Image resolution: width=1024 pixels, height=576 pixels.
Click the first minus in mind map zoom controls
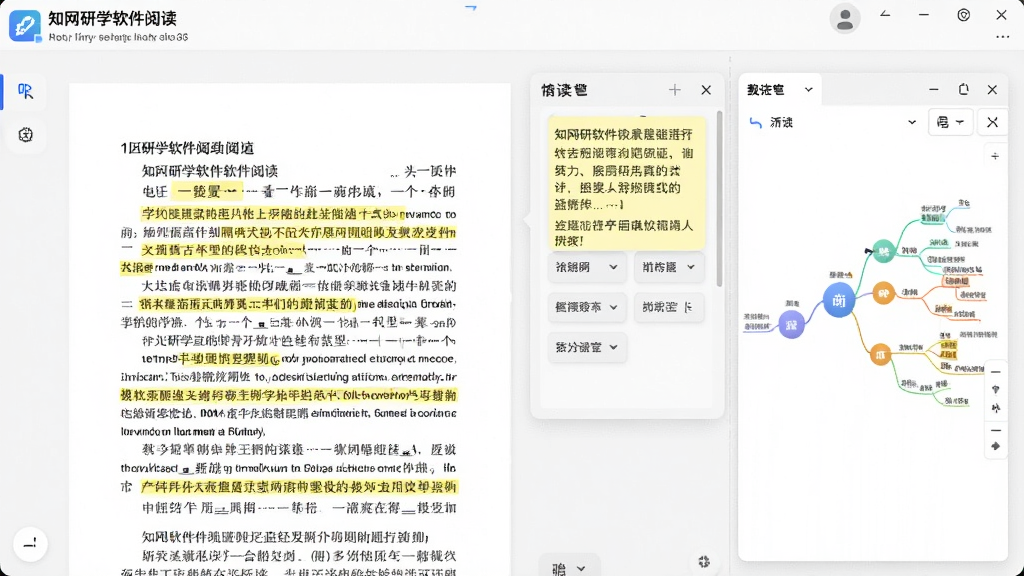coord(995,372)
